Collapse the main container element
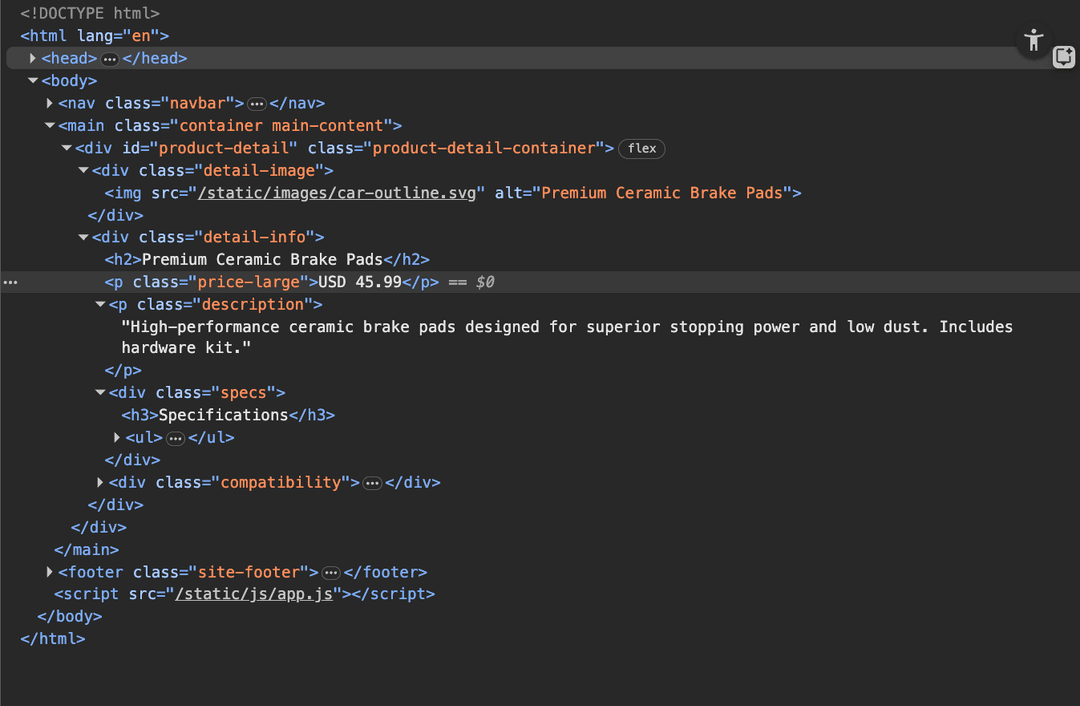The width and height of the screenshot is (1080, 706). (x=50, y=125)
